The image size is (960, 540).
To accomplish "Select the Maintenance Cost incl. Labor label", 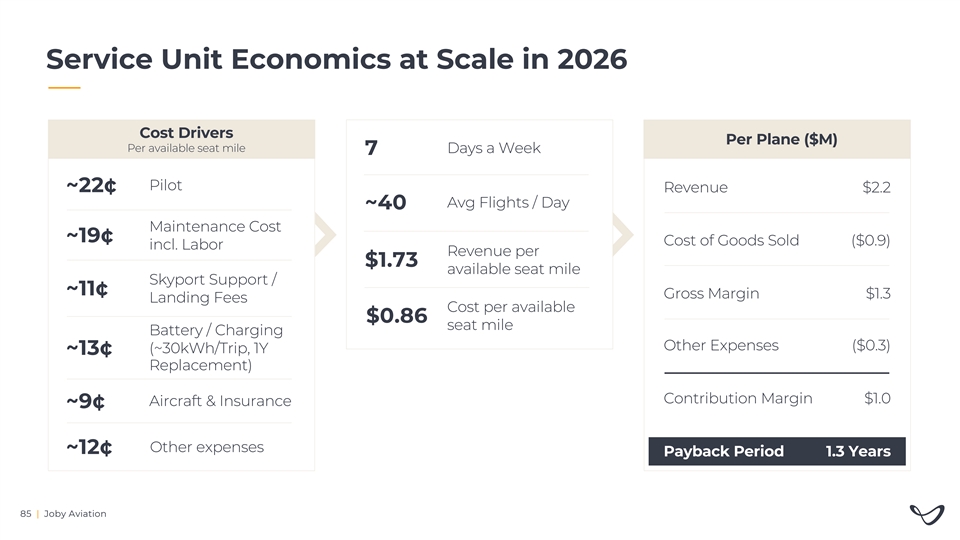I will click(215, 235).
